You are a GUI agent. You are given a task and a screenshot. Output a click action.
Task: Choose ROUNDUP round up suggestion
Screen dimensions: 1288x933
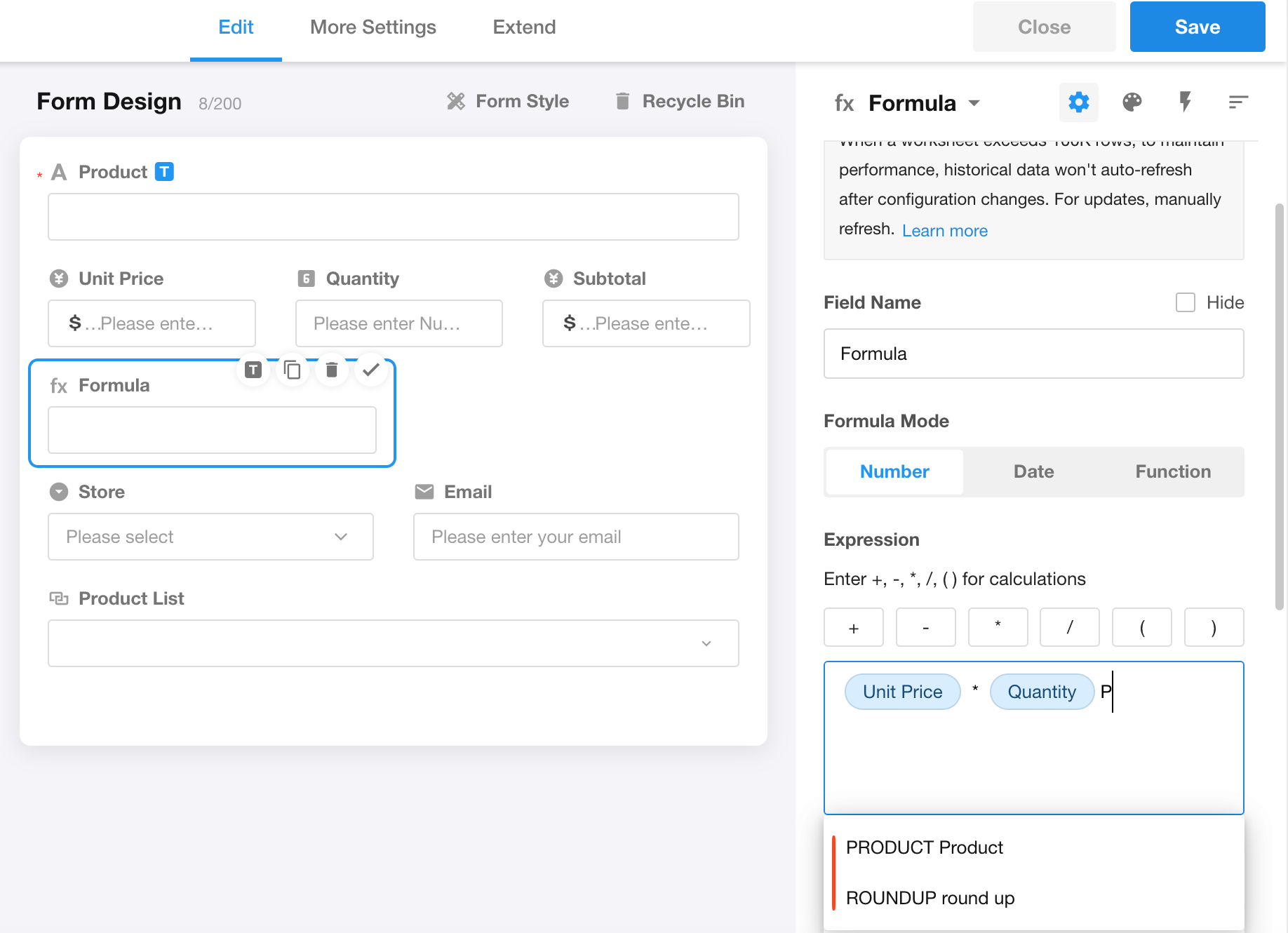click(930, 898)
